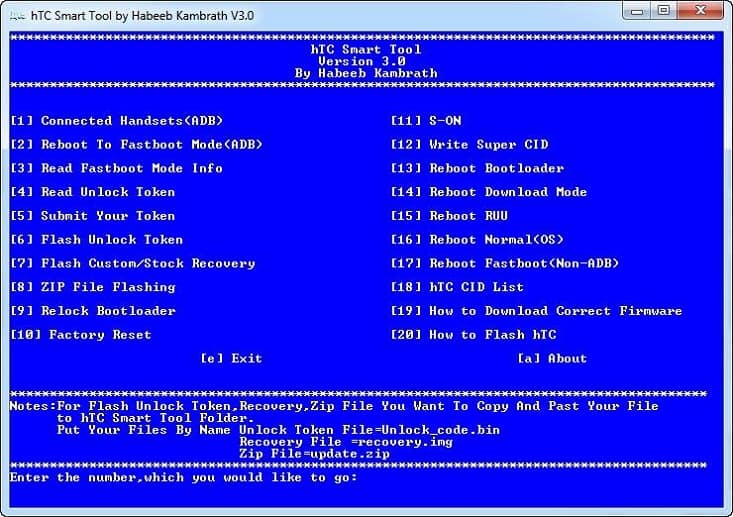Choose [10] Factory Reset entry
The image size is (733, 517).
point(80,335)
